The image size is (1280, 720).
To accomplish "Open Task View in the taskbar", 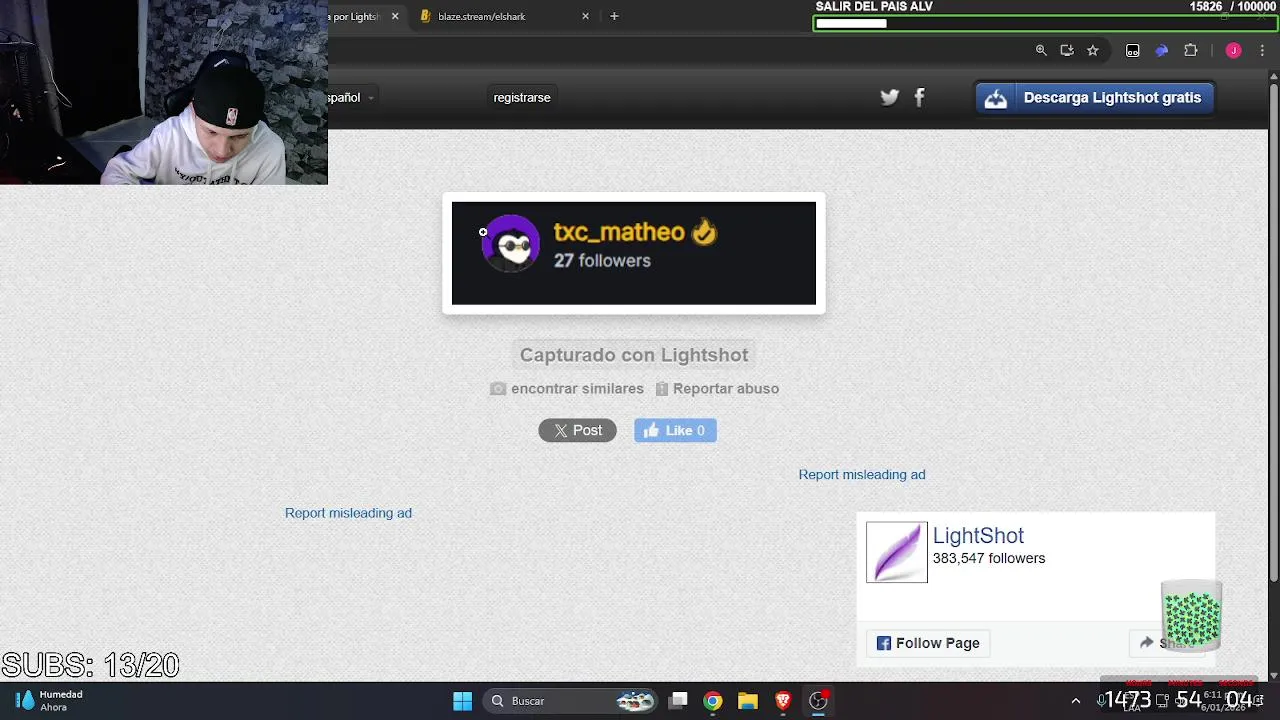I will [678, 701].
